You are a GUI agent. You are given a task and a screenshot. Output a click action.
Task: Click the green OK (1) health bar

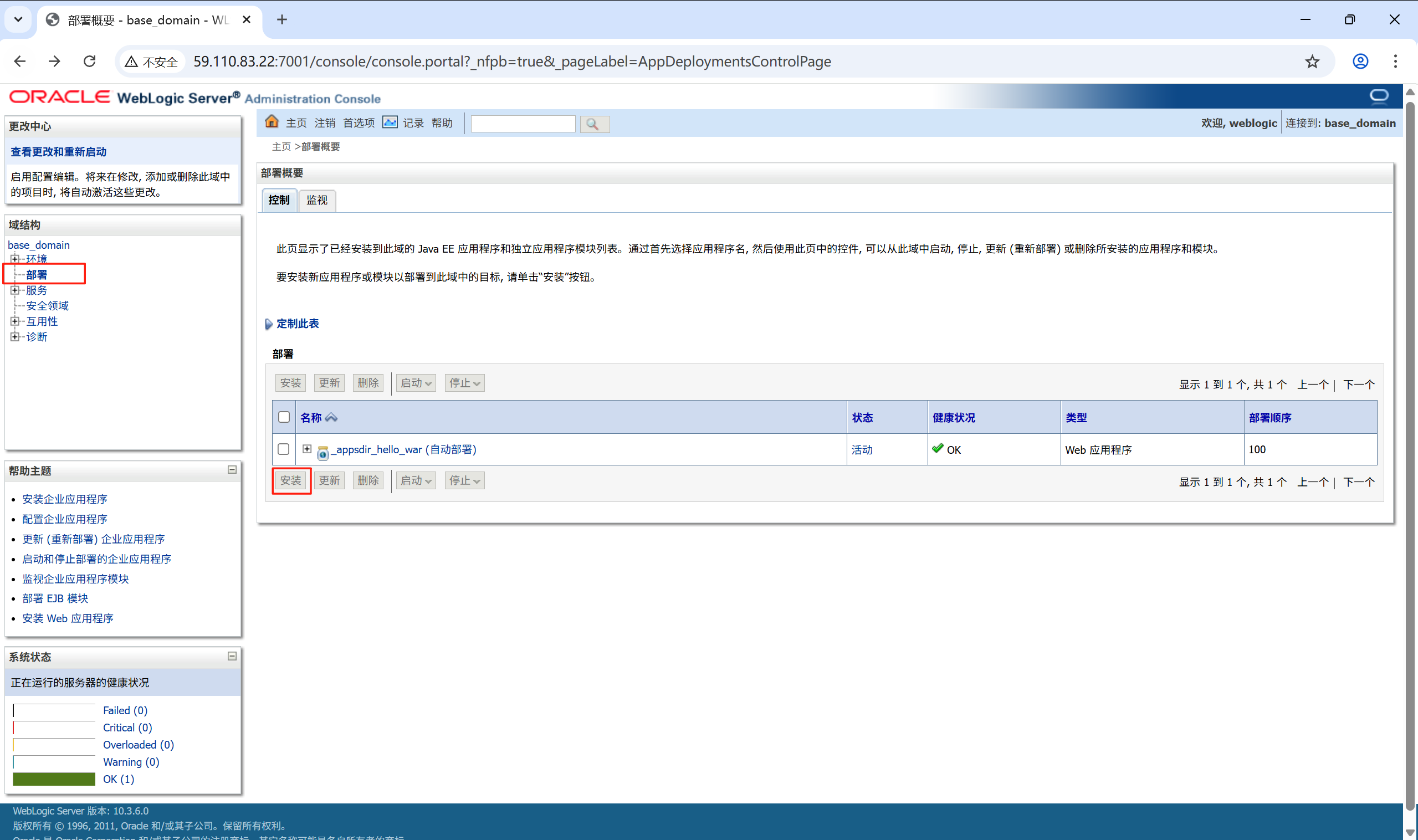[54, 779]
